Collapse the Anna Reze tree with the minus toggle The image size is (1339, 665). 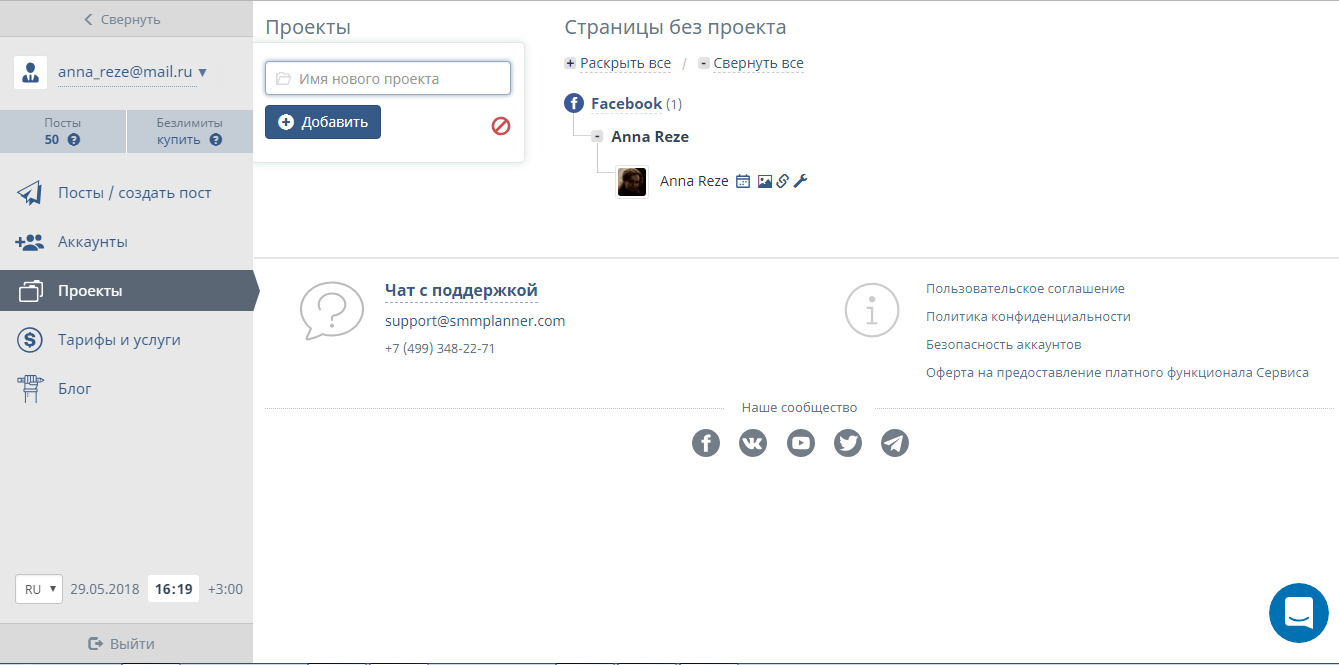(597, 135)
